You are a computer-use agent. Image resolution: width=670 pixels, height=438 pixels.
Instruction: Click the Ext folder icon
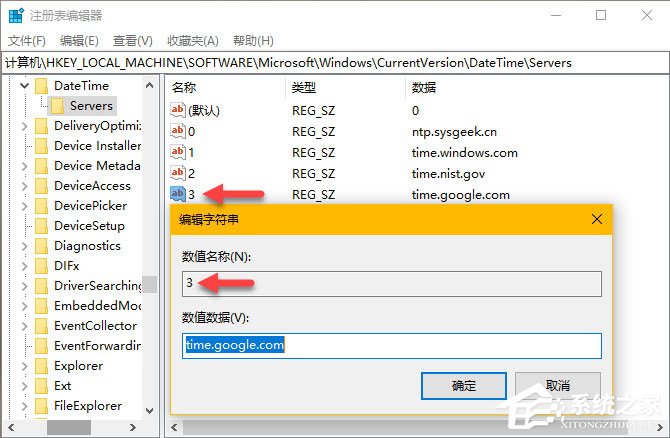(41, 386)
